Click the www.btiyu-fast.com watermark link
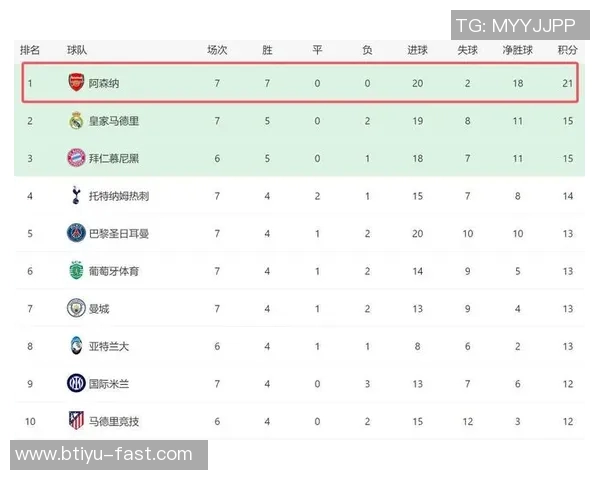 tap(104, 455)
